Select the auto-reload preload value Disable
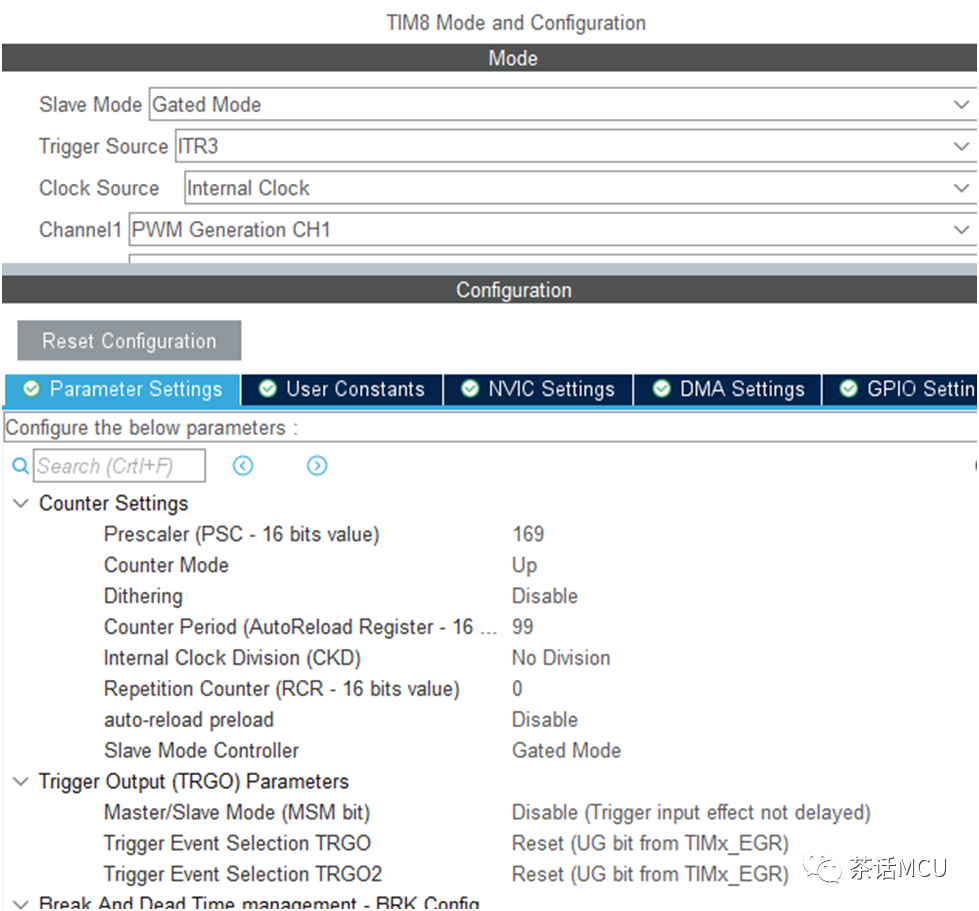 pos(545,719)
